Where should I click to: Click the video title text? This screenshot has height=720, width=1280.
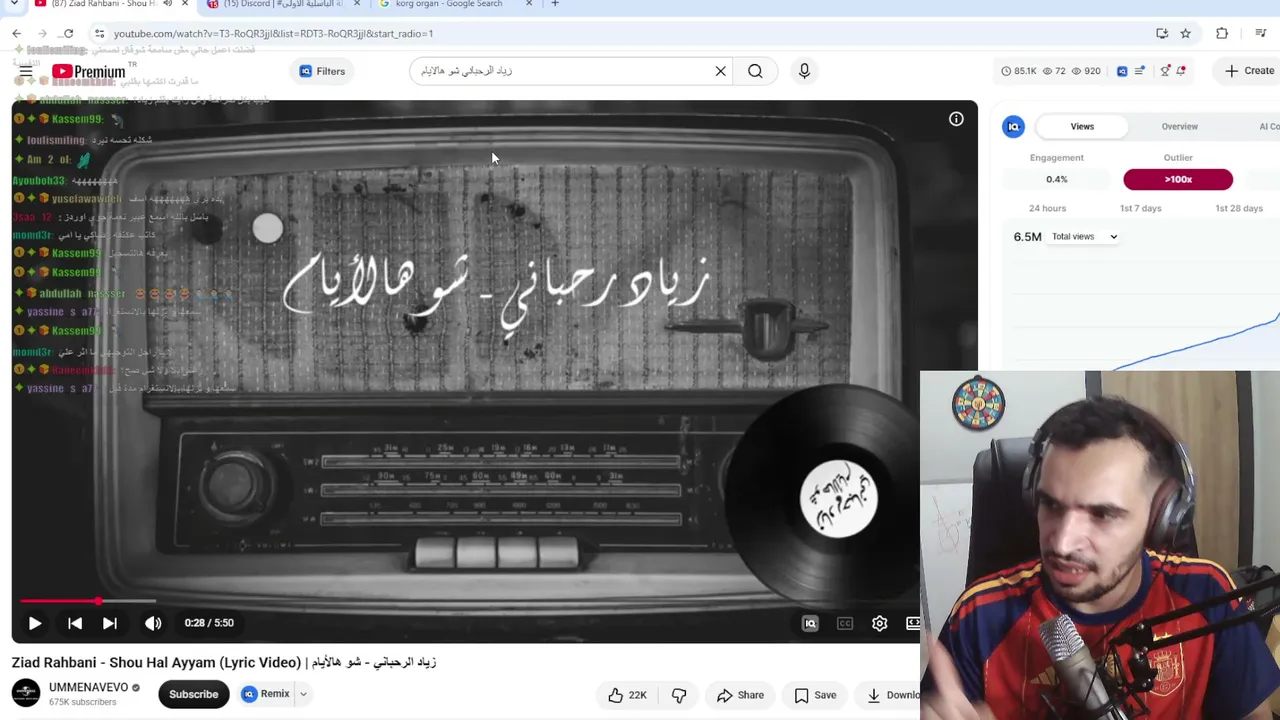click(224, 662)
